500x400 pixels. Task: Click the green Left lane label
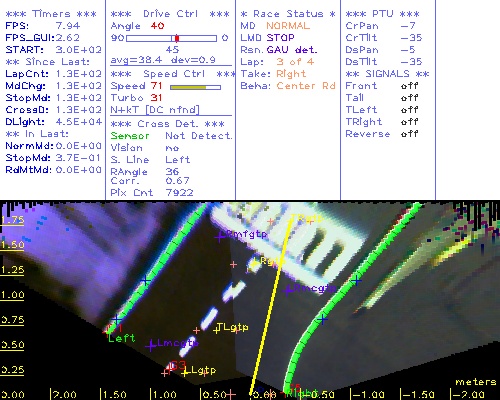point(121,338)
